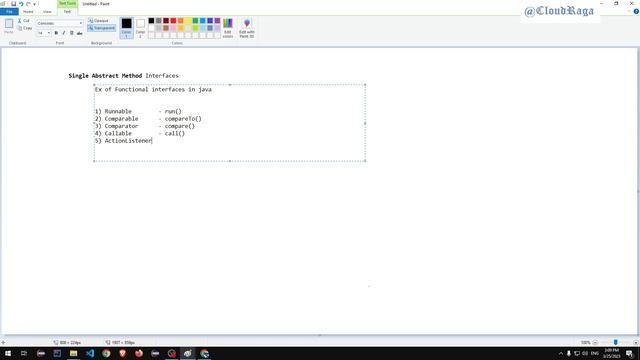Toggle Italic formatting
This screenshot has height=360, width=640.
point(64,33)
